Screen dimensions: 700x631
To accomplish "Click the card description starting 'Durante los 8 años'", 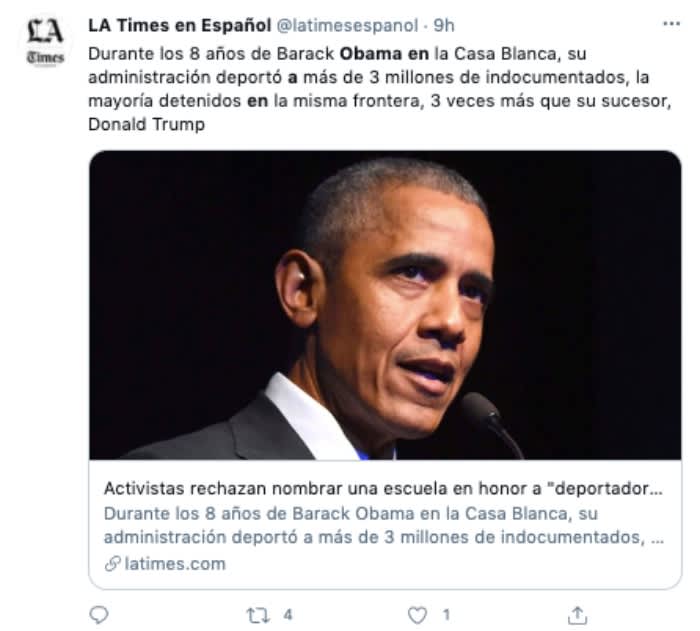I will 384,525.
